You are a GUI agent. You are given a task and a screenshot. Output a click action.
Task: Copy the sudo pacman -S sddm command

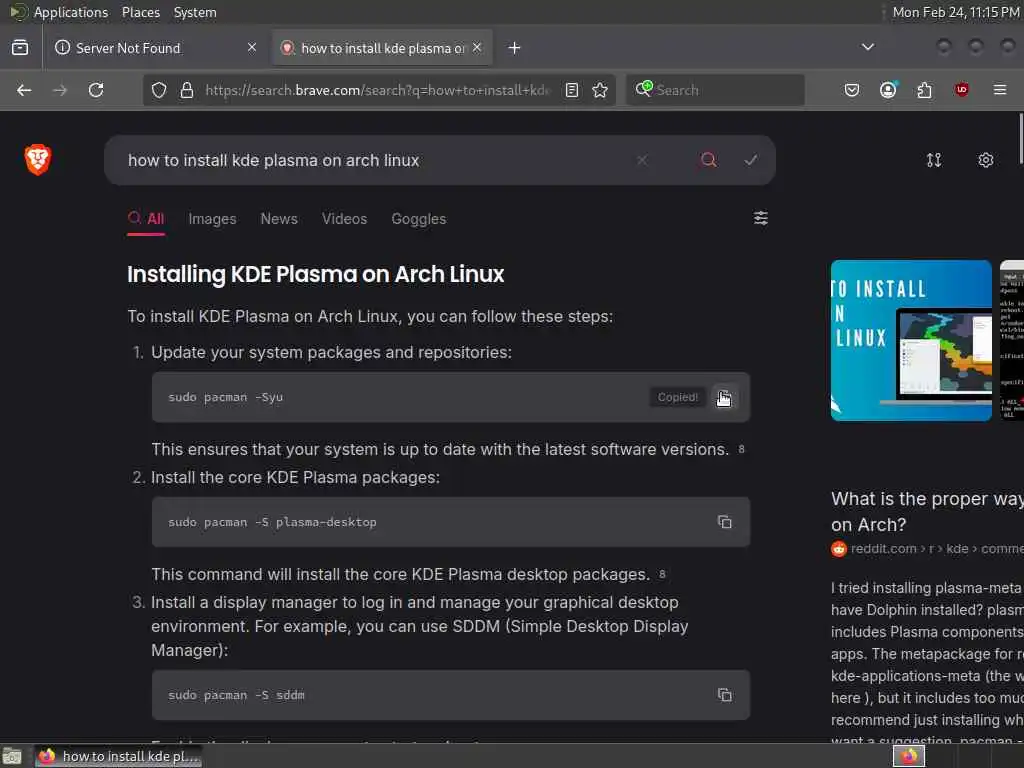coord(724,695)
